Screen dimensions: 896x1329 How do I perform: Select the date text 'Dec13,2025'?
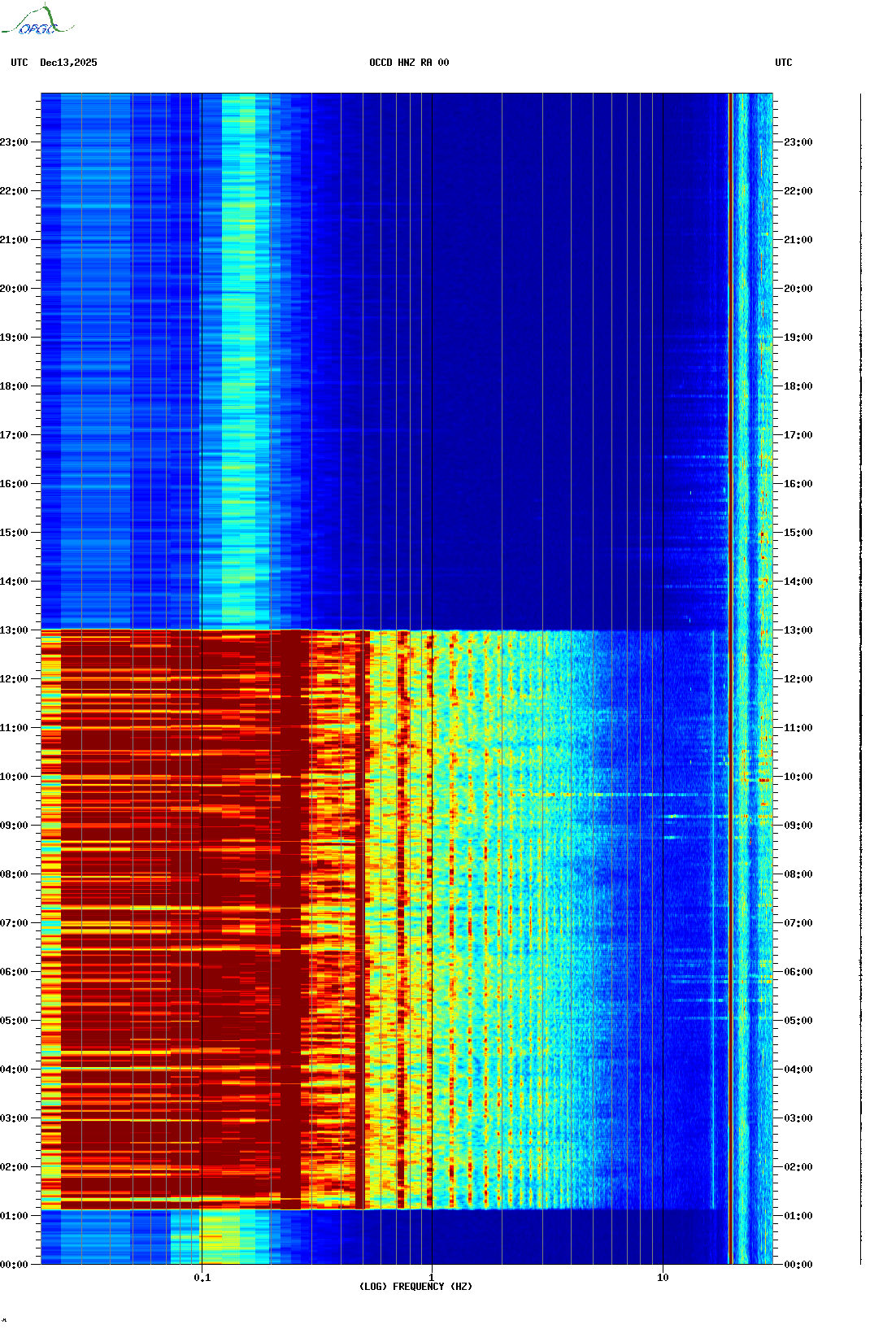(x=68, y=63)
